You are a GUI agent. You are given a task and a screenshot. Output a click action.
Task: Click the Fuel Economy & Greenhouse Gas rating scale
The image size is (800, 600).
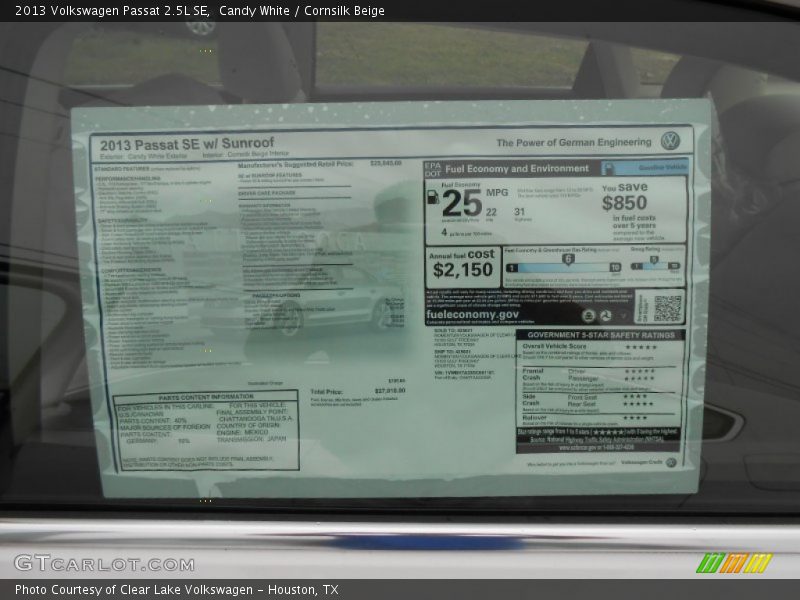(563, 264)
